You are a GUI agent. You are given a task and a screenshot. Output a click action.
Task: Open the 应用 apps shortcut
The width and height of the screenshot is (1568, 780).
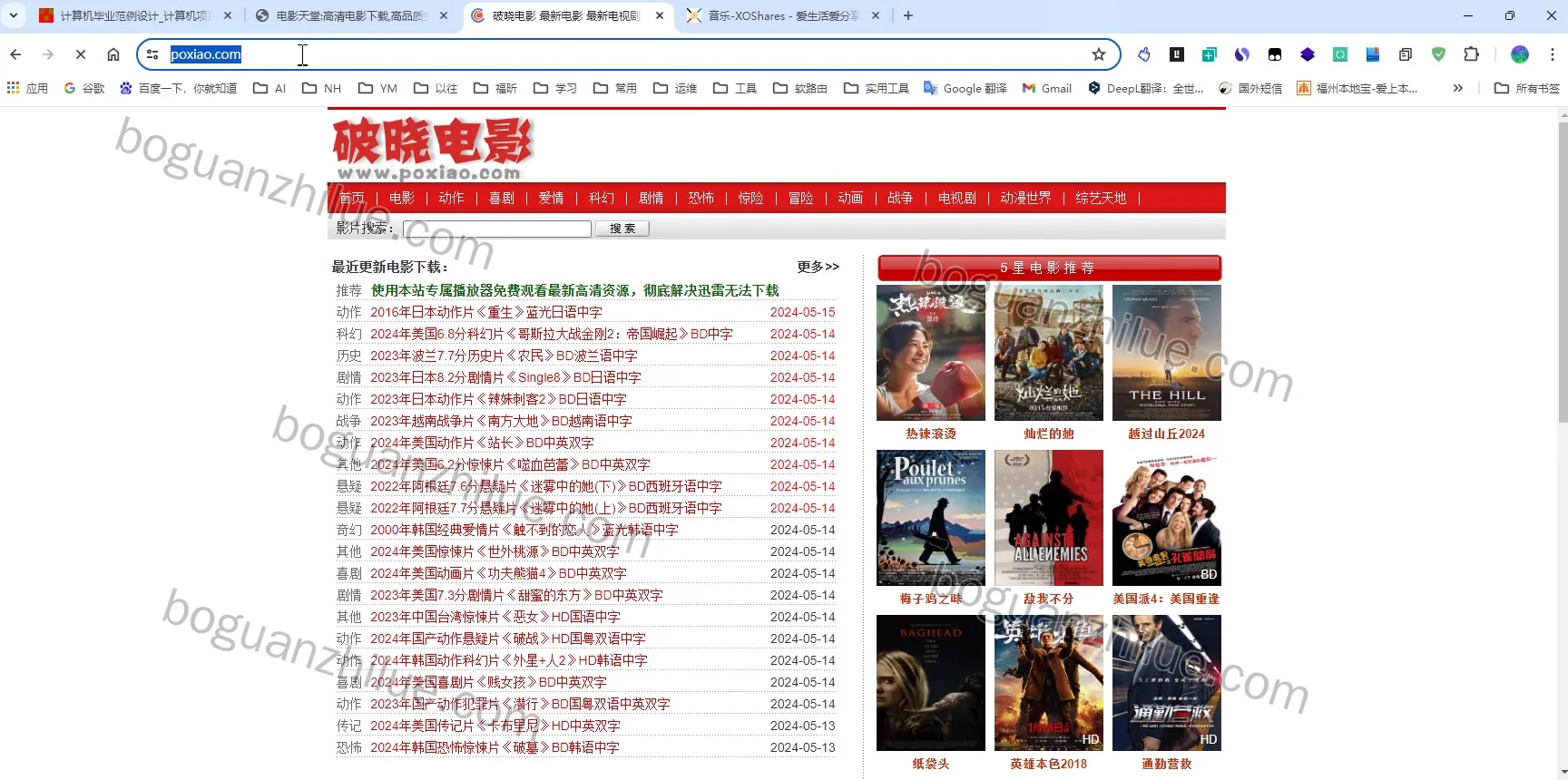[x=27, y=88]
